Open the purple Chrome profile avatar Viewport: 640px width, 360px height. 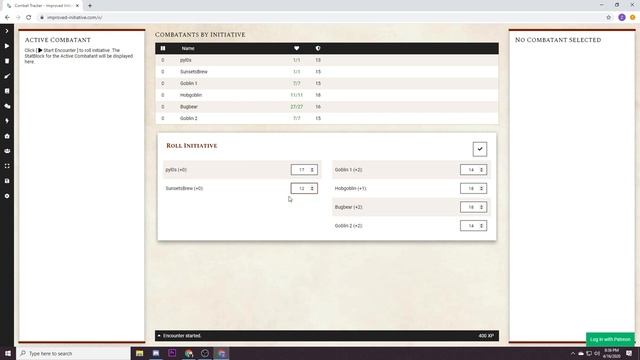(x=622, y=18)
